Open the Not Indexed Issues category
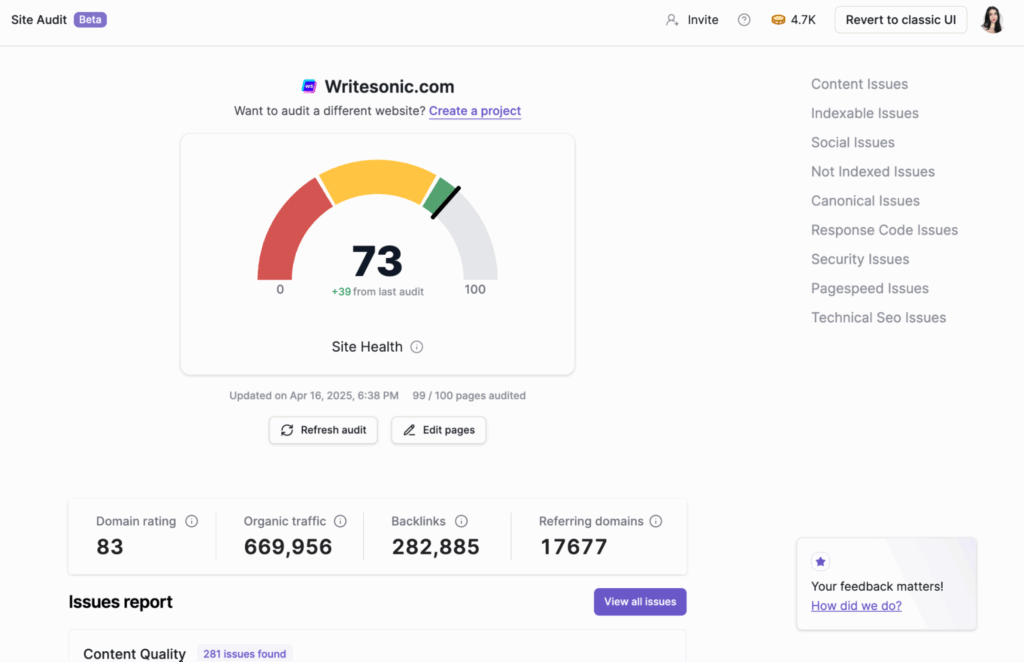 click(x=872, y=171)
